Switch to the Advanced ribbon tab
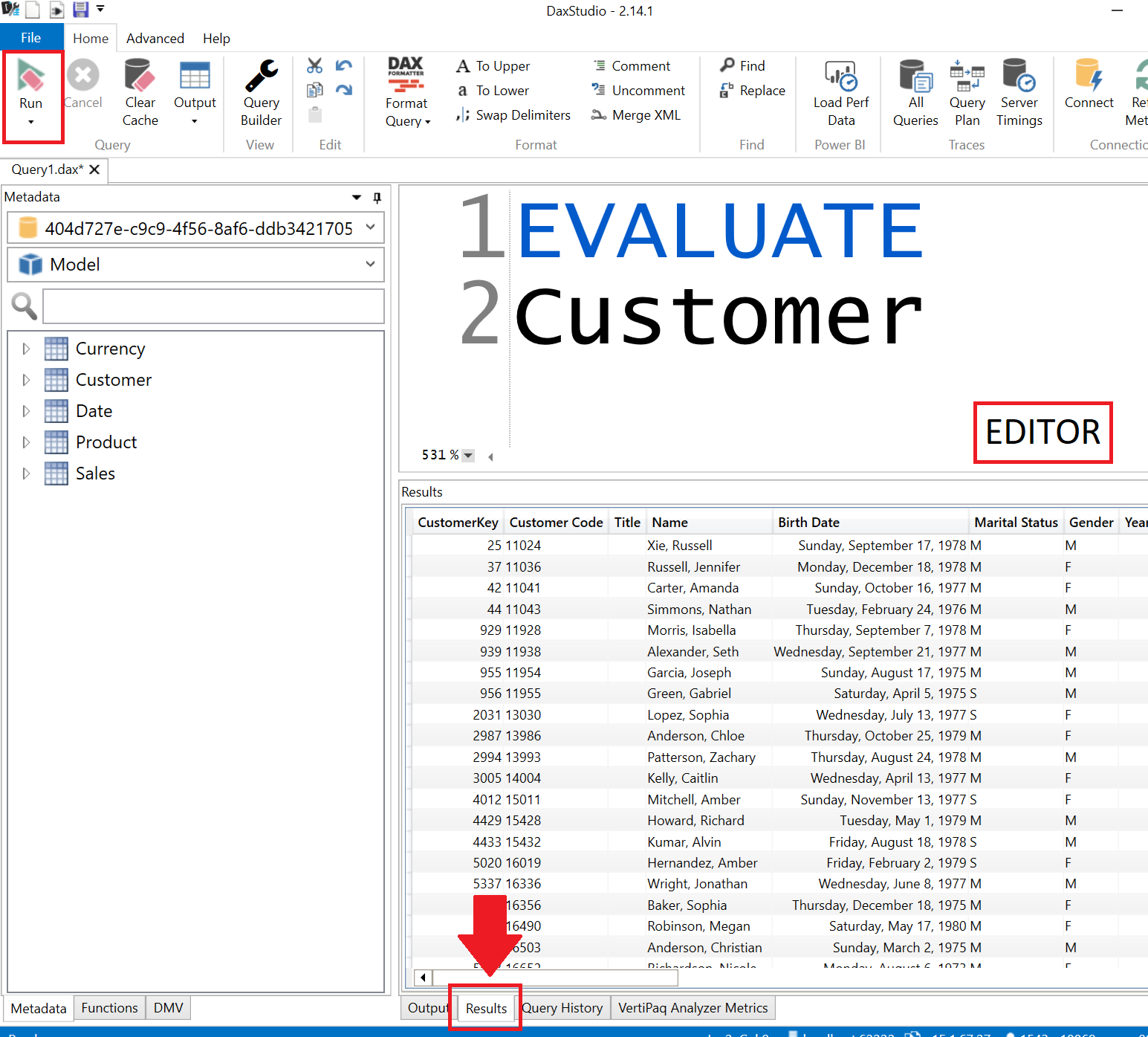 (x=155, y=38)
